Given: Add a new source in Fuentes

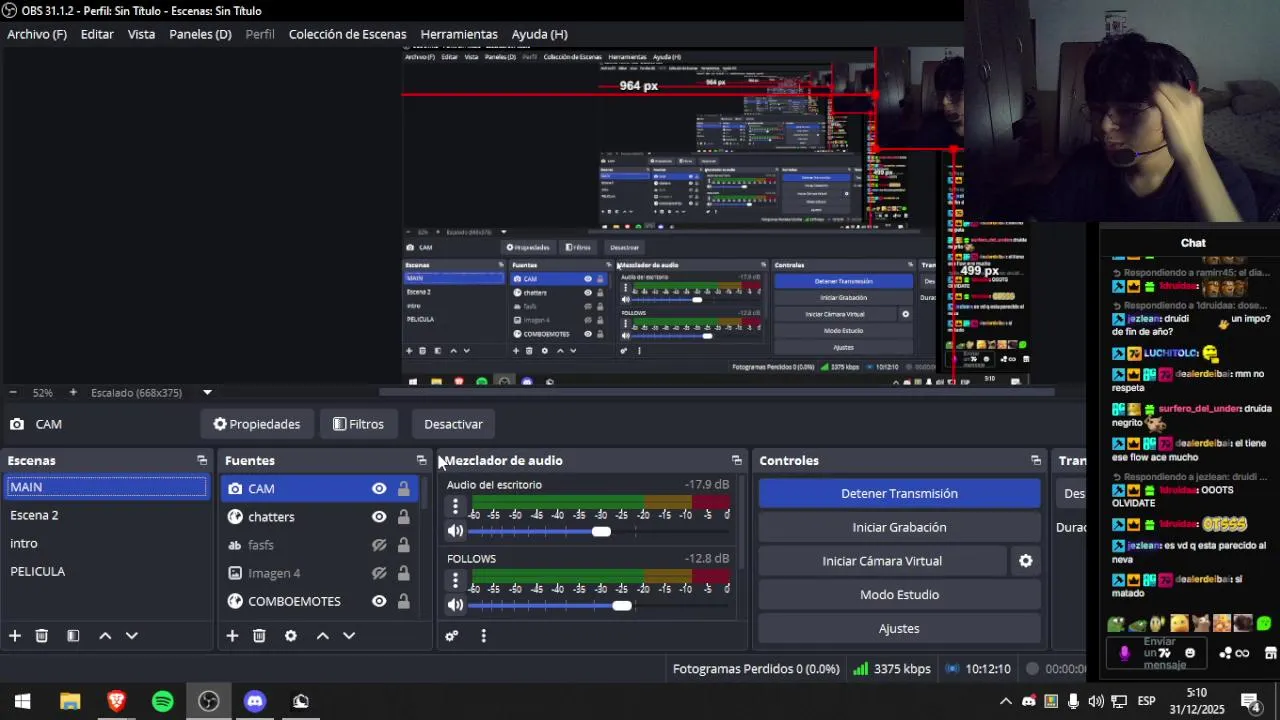Looking at the screenshot, I should pyautogui.click(x=232, y=636).
